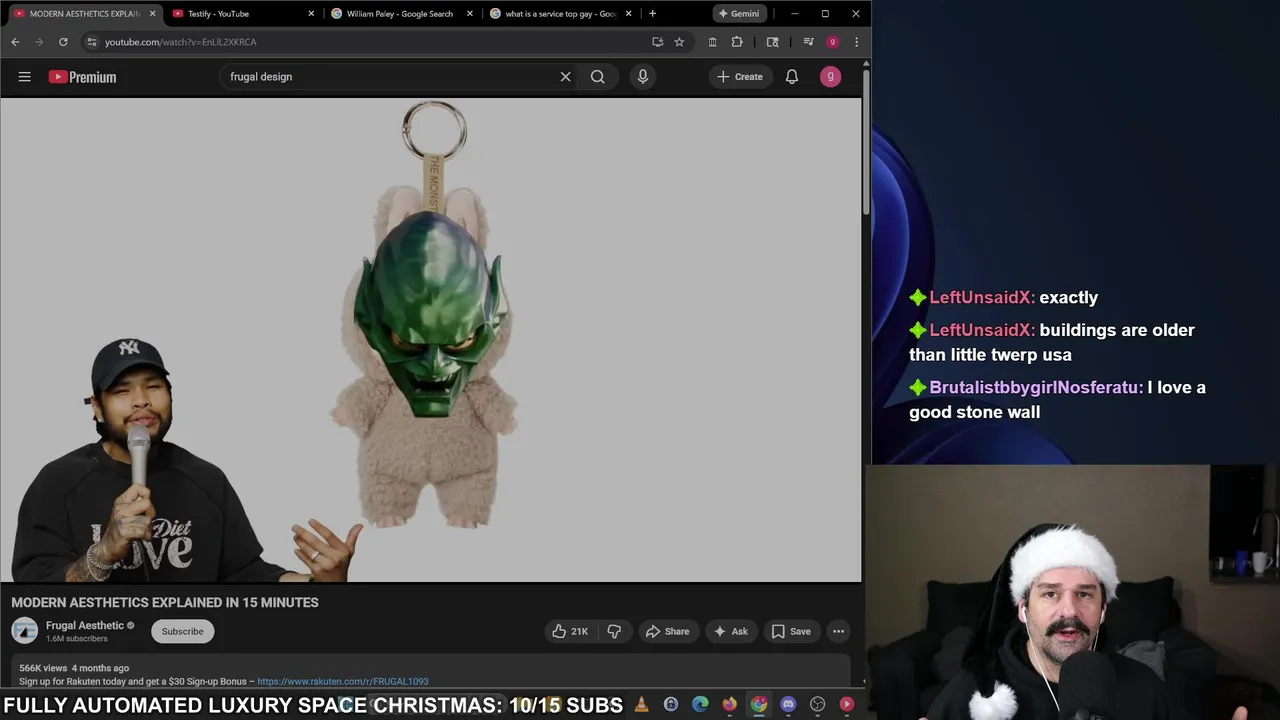
Task: Click the Share button
Action: (x=667, y=631)
